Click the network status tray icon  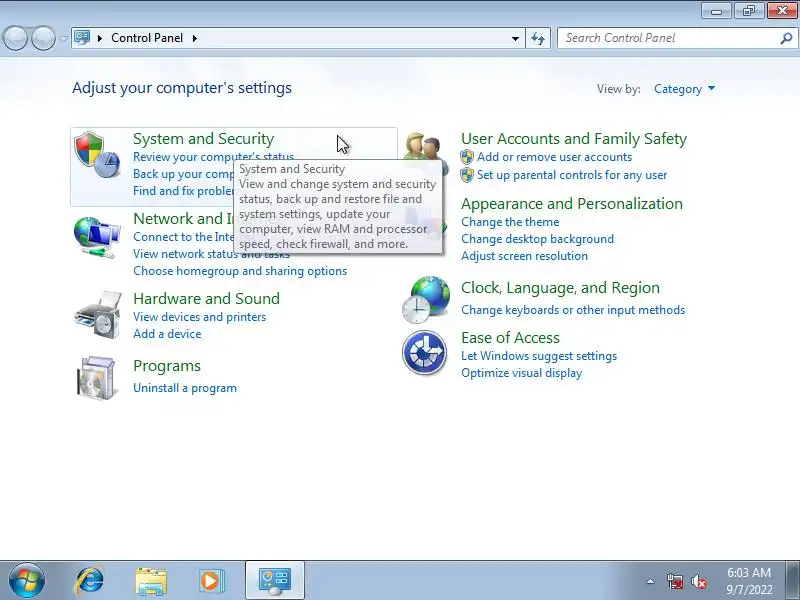pos(675,581)
